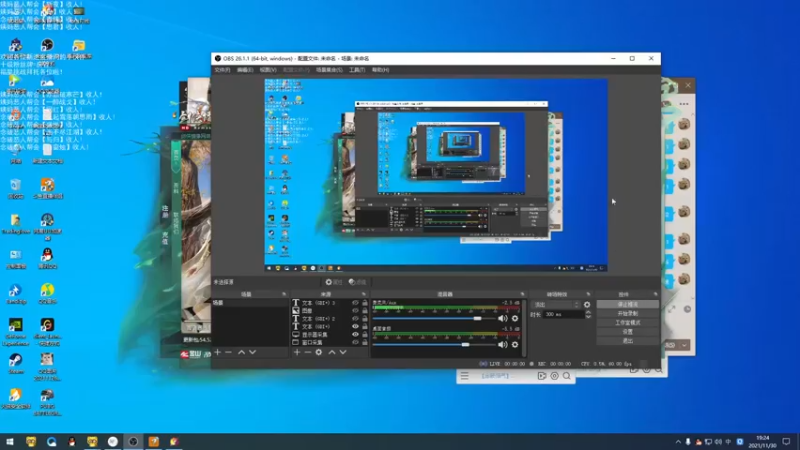Mute the 桌面音频 speaker icon
The image size is (800, 450).
503,344
